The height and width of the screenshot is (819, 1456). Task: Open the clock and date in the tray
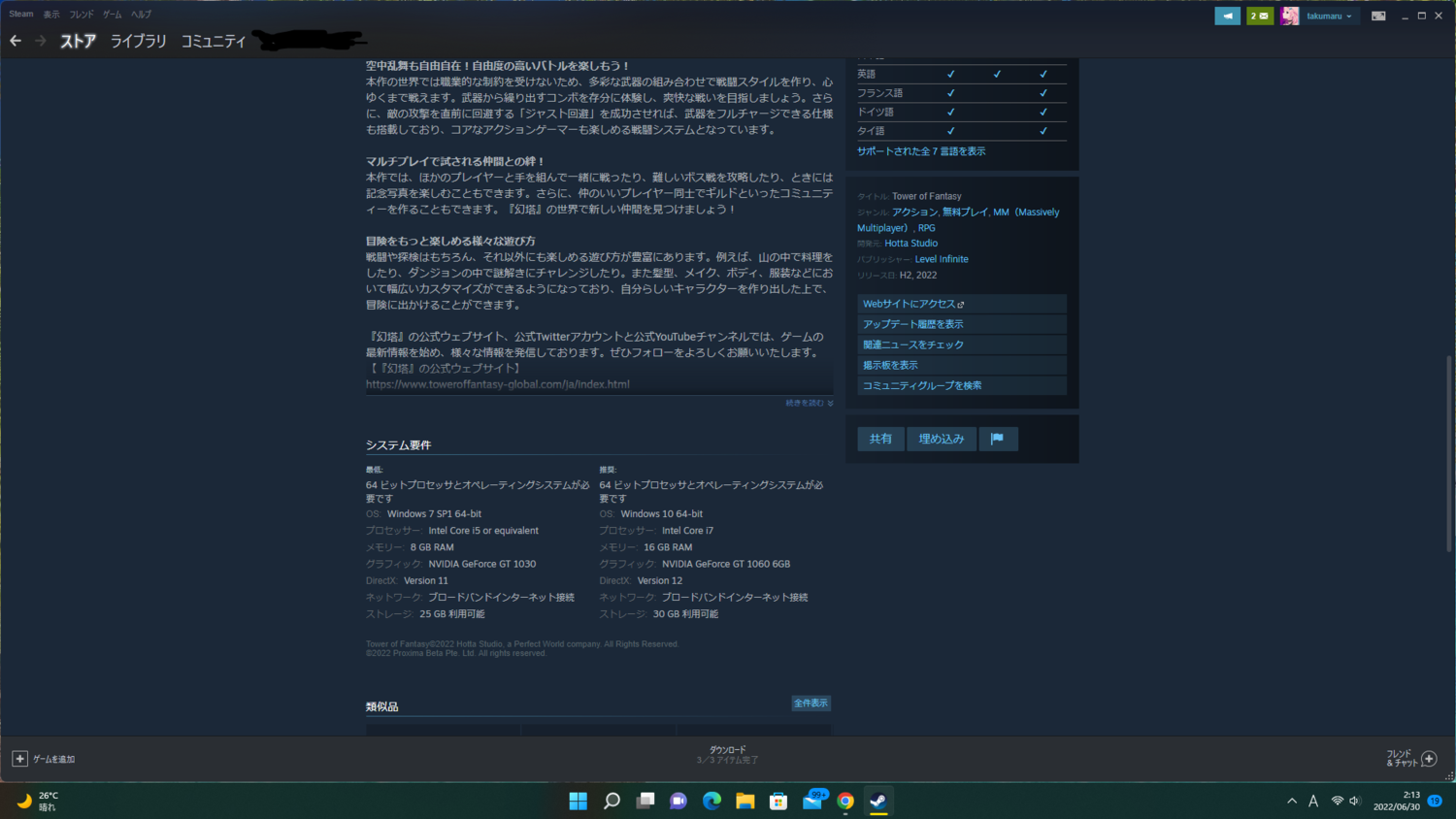[1397, 801]
